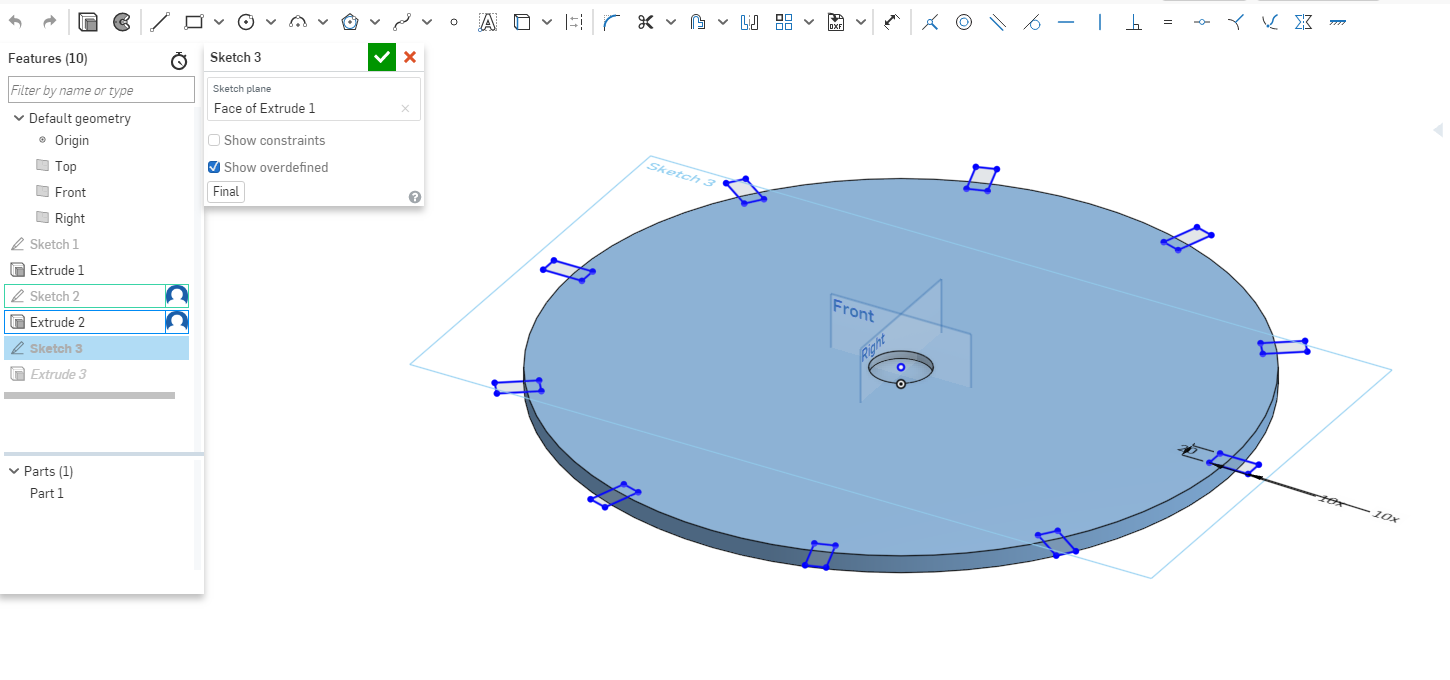Image resolution: width=1450 pixels, height=680 pixels.
Task: Select the Top plane item
Action: coord(65,166)
